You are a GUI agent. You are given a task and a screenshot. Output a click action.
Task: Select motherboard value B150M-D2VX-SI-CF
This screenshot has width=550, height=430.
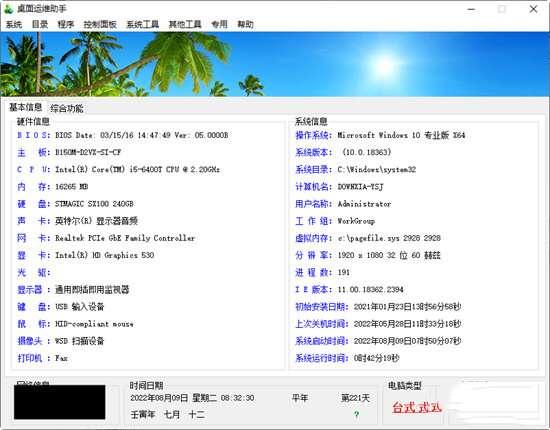(88, 152)
